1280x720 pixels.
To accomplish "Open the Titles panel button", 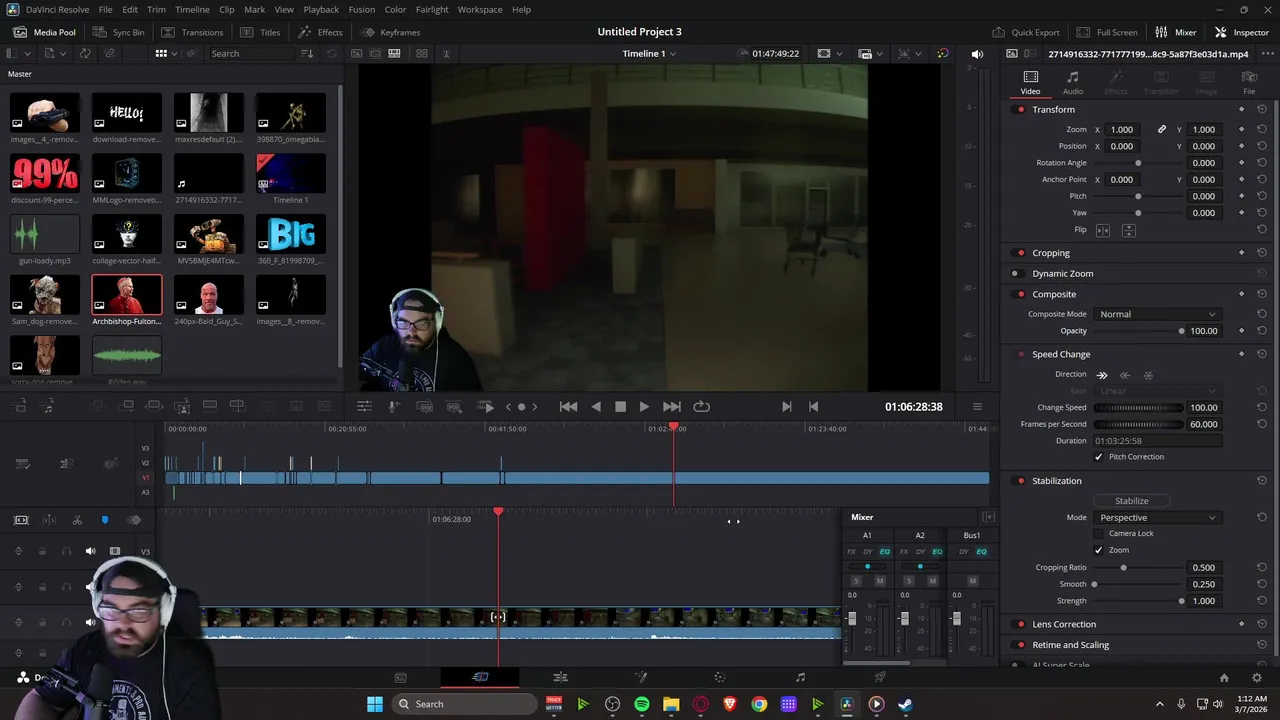I will (260, 32).
